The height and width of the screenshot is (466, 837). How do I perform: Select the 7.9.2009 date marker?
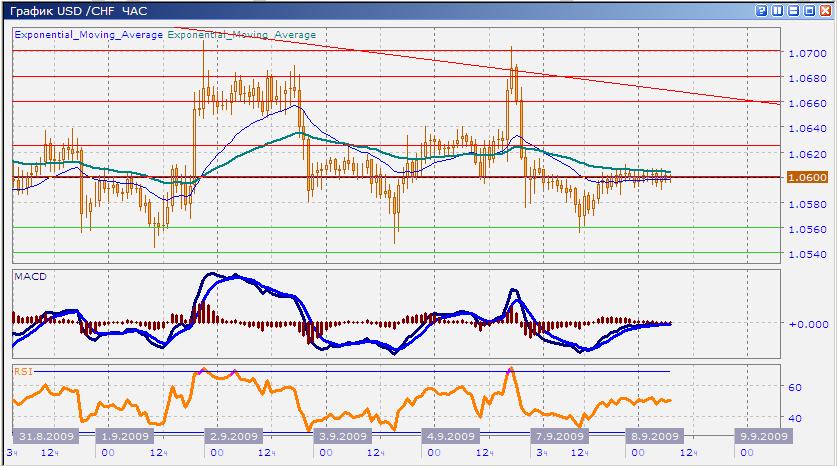tap(558, 437)
